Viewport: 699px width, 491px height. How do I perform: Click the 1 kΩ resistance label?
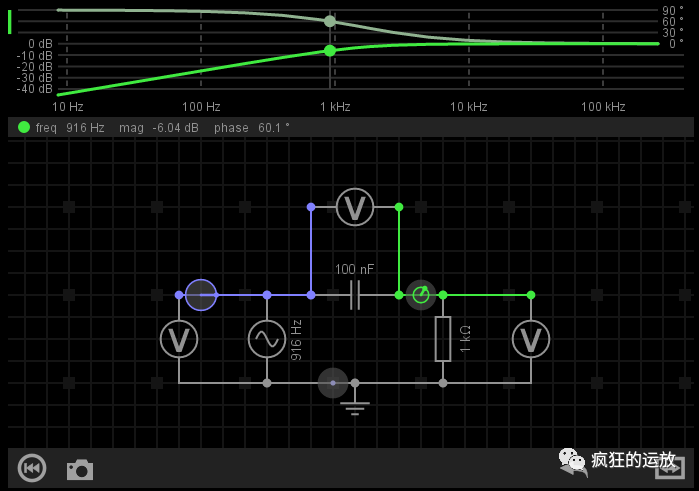point(465,339)
